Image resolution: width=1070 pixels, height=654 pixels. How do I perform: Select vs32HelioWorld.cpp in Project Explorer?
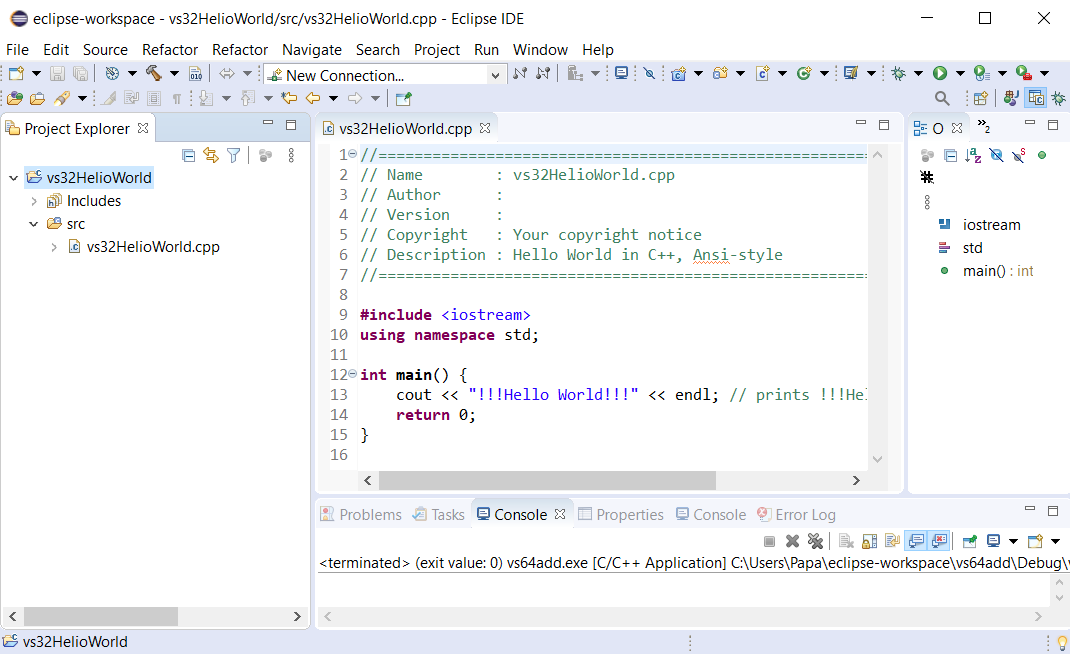(x=144, y=247)
